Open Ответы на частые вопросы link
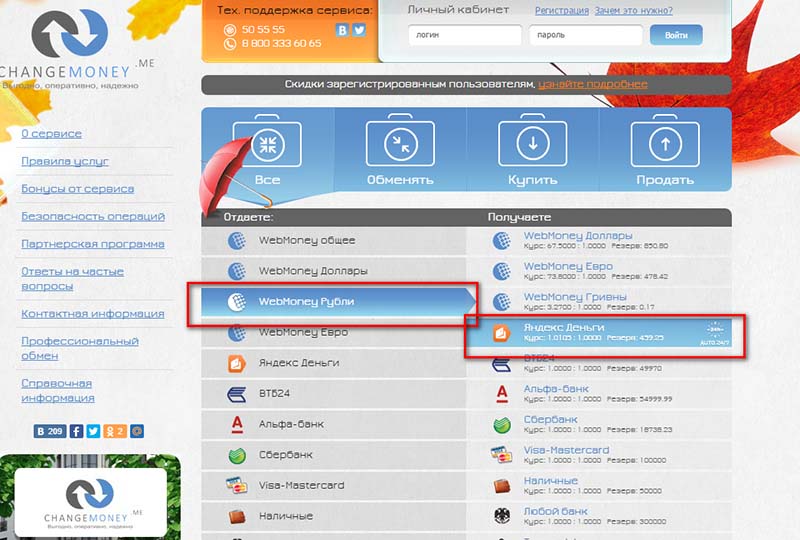Image resolution: width=800 pixels, height=540 pixels. (72, 279)
